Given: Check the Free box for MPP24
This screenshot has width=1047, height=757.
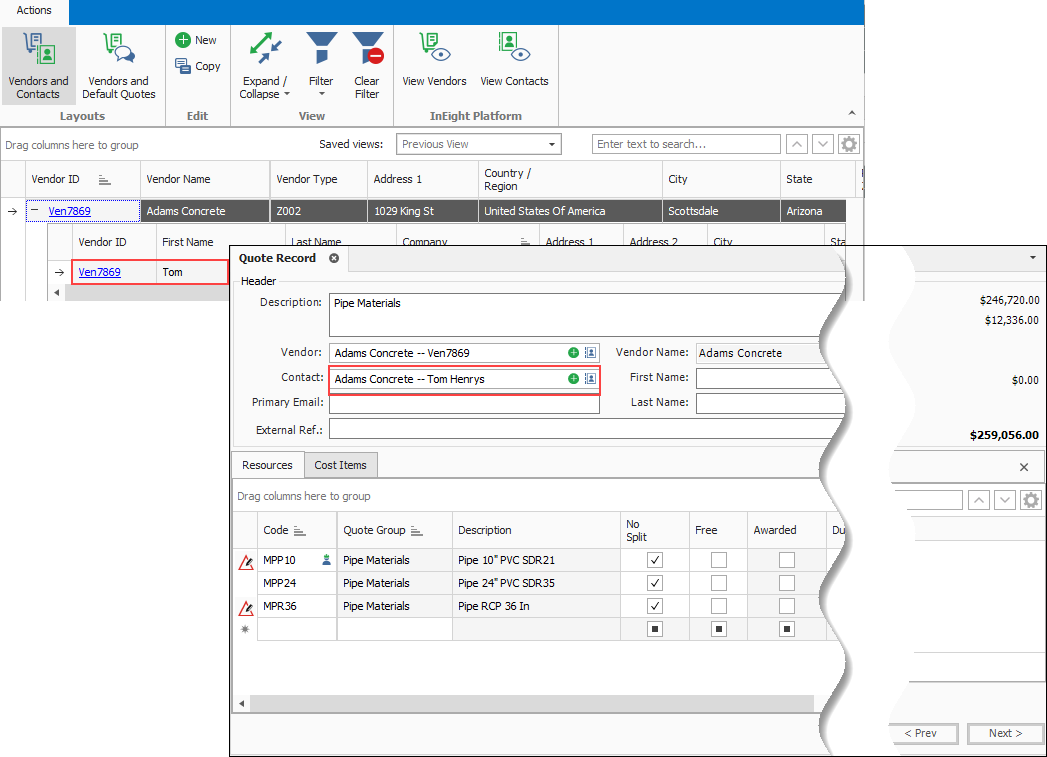Looking at the screenshot, I should [718, 583].
